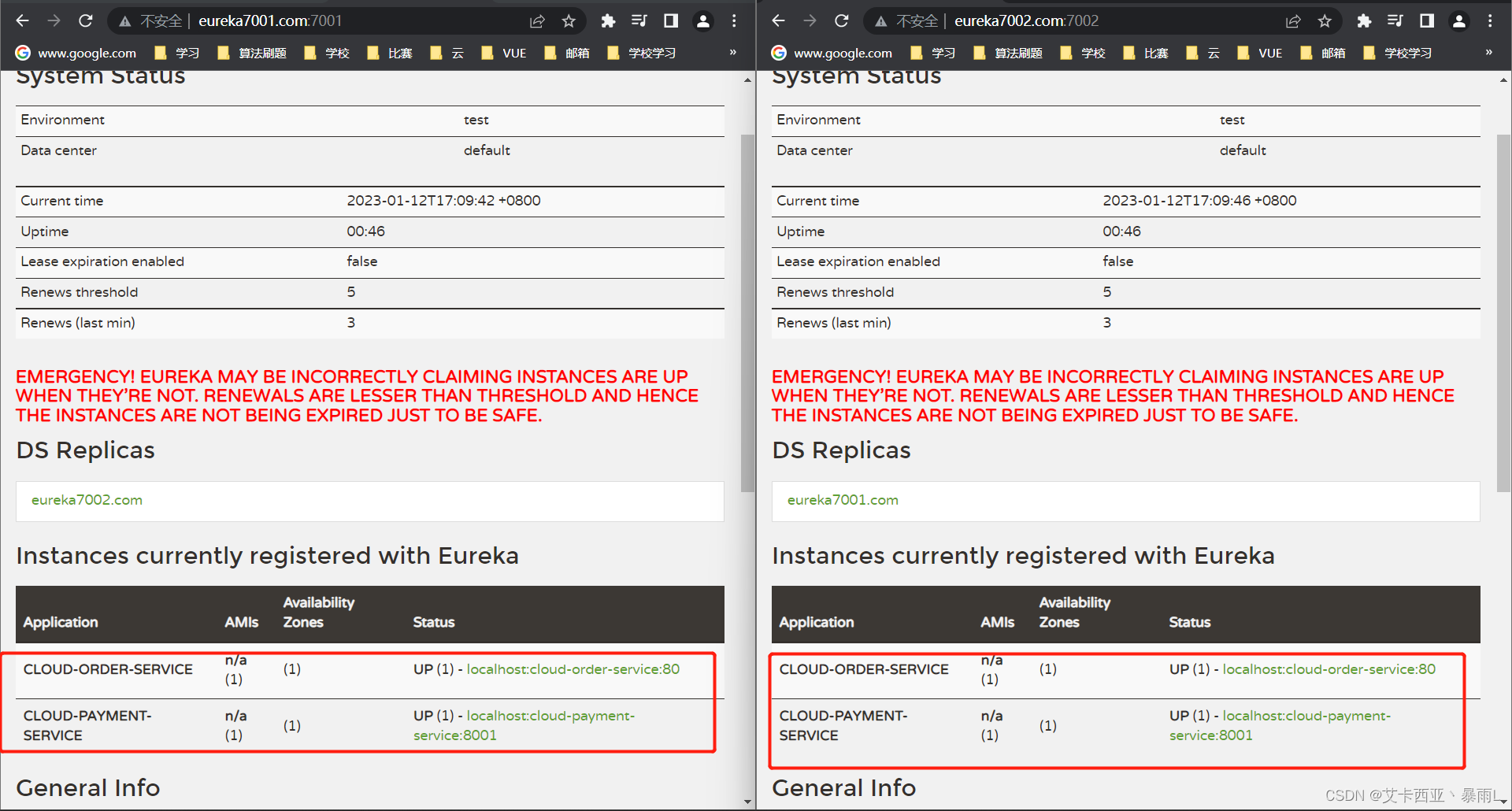
Task: Open the 云 bookmark folder in the left window
Action: point(447,53)
